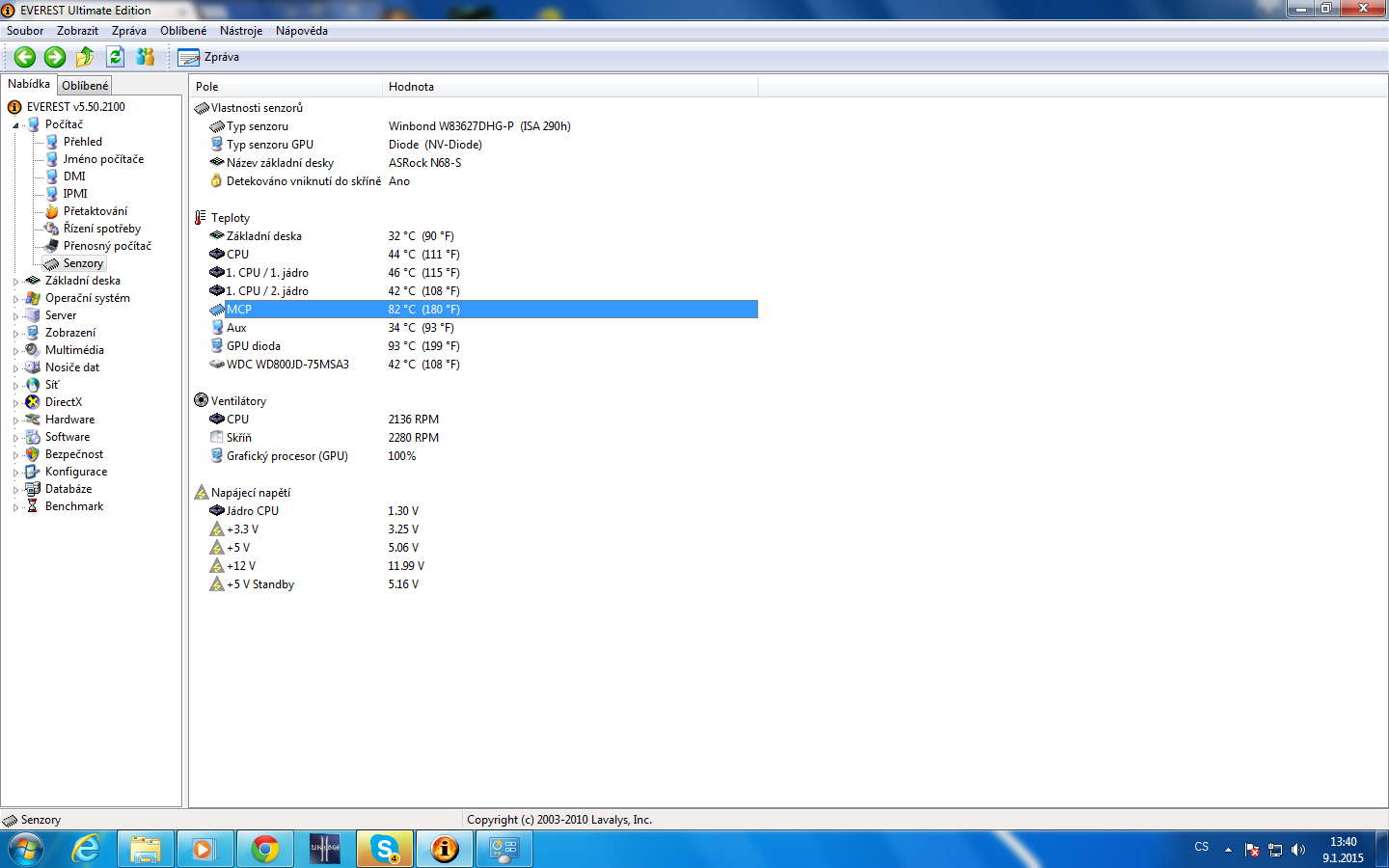Click the Zpráva report button

tap(209, 57)
